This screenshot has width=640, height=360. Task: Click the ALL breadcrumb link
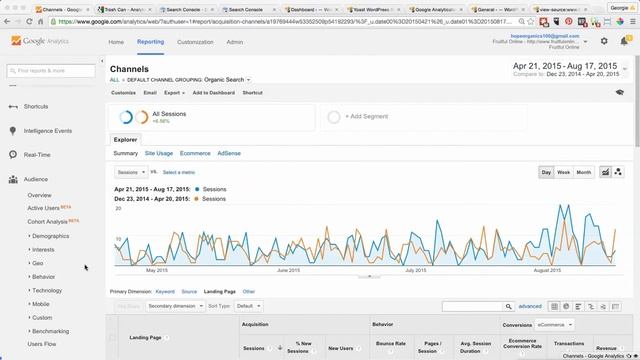click(x=114, y=80)
